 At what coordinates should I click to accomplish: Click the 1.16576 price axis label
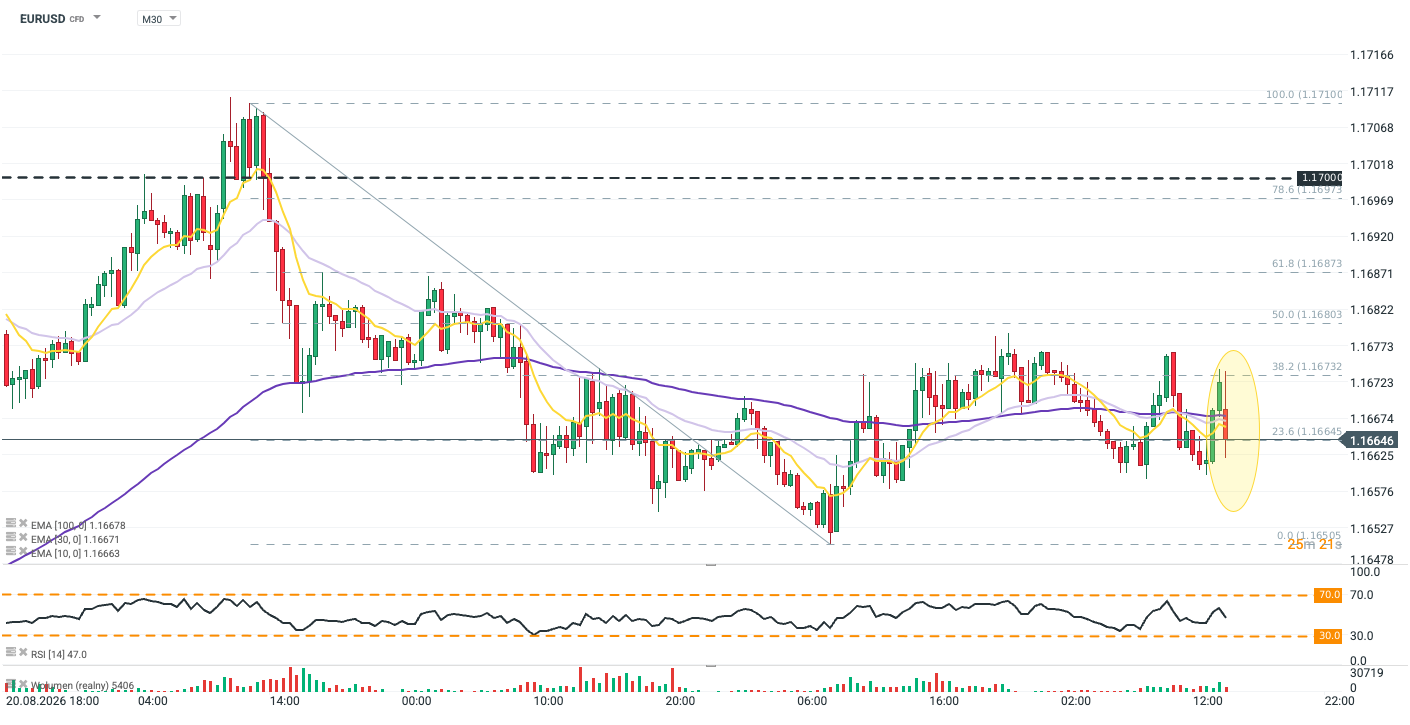point(1373,492)
